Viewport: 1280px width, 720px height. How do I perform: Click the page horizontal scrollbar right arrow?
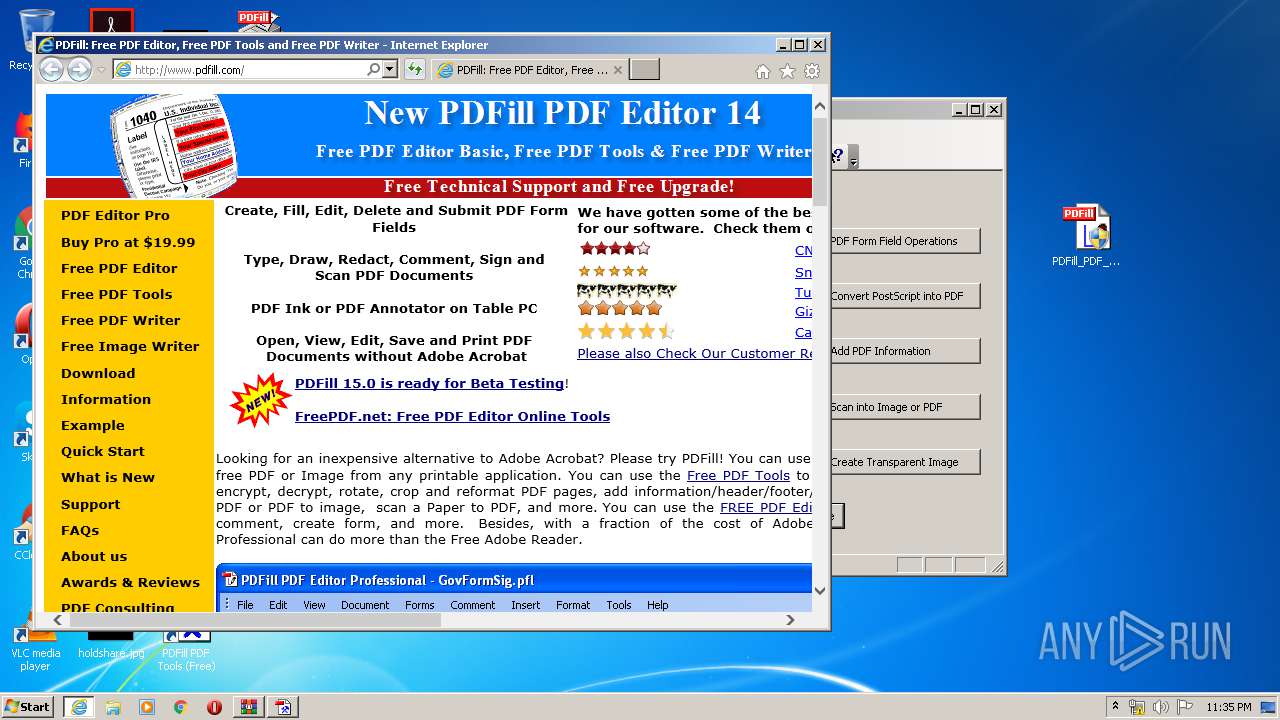(x=790, y=620)
